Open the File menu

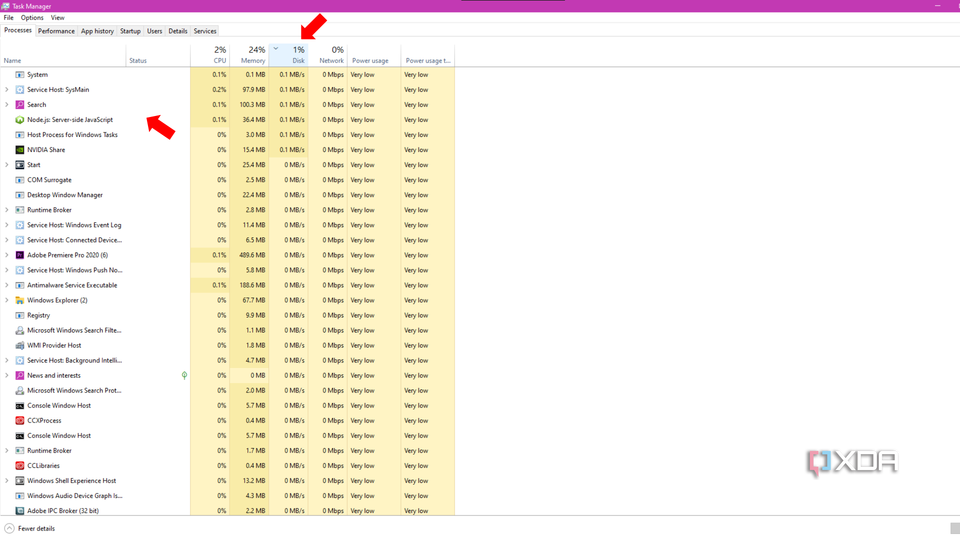[9, 18]
